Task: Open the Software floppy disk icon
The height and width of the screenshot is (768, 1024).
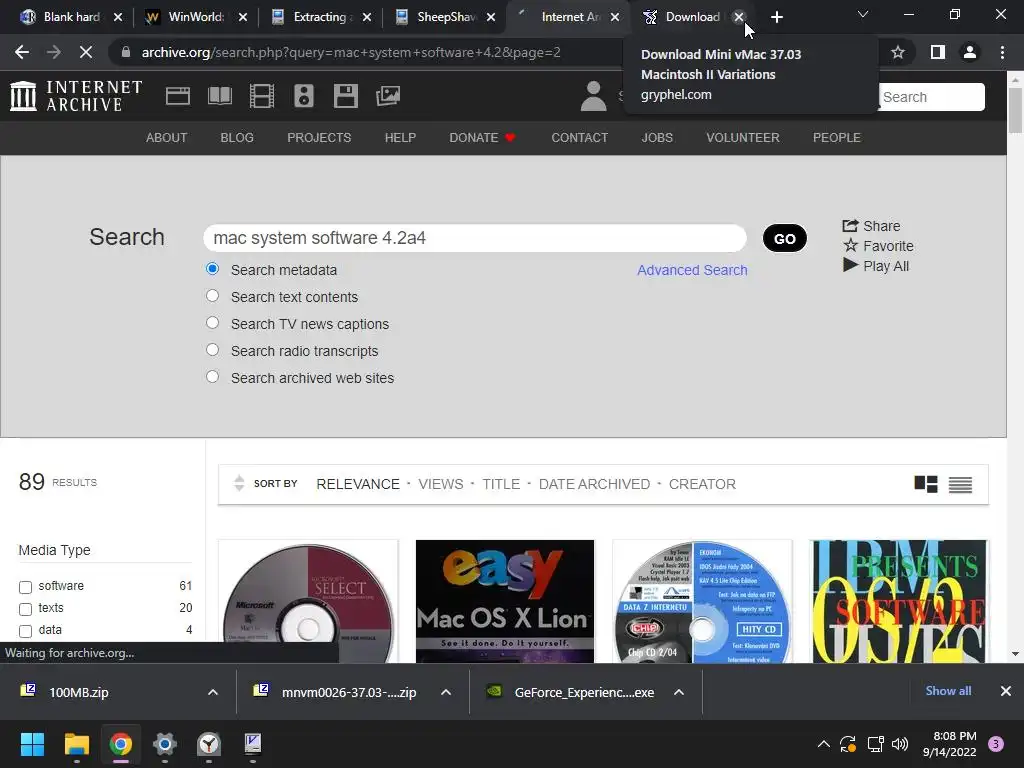Action: pyautogui.click(x=345, y=96)
